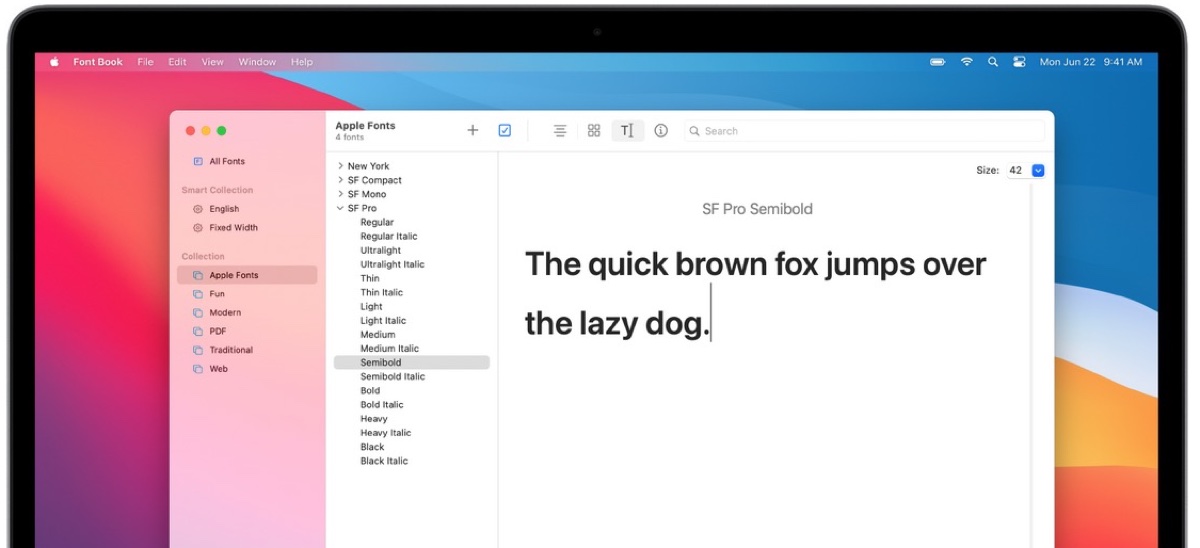This screenshot has width=1200, height=548.
Task: Select the Semibold typeface
Action: (412, 362)
